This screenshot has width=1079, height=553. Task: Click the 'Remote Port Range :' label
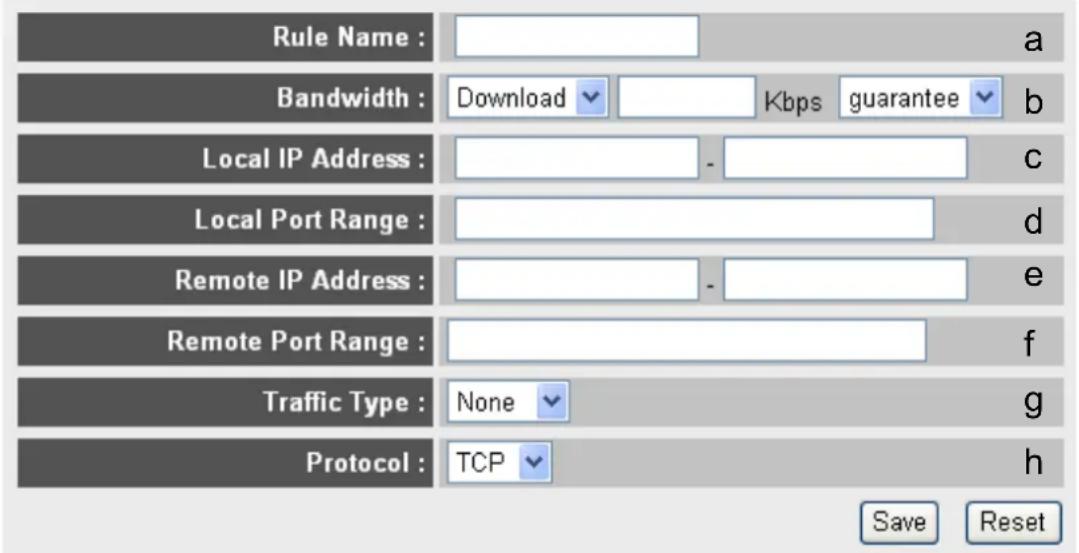pos(297,341)
